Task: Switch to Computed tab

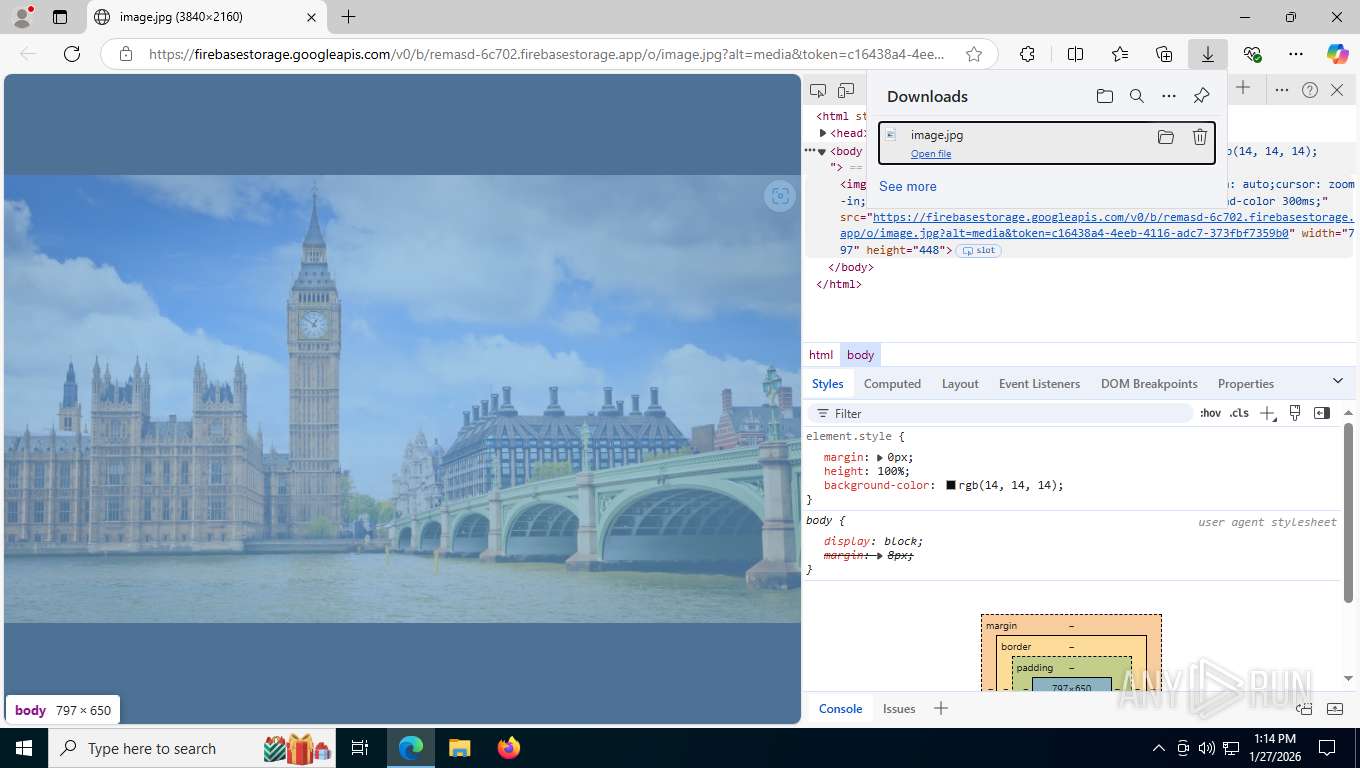Action: click(892, 384)
